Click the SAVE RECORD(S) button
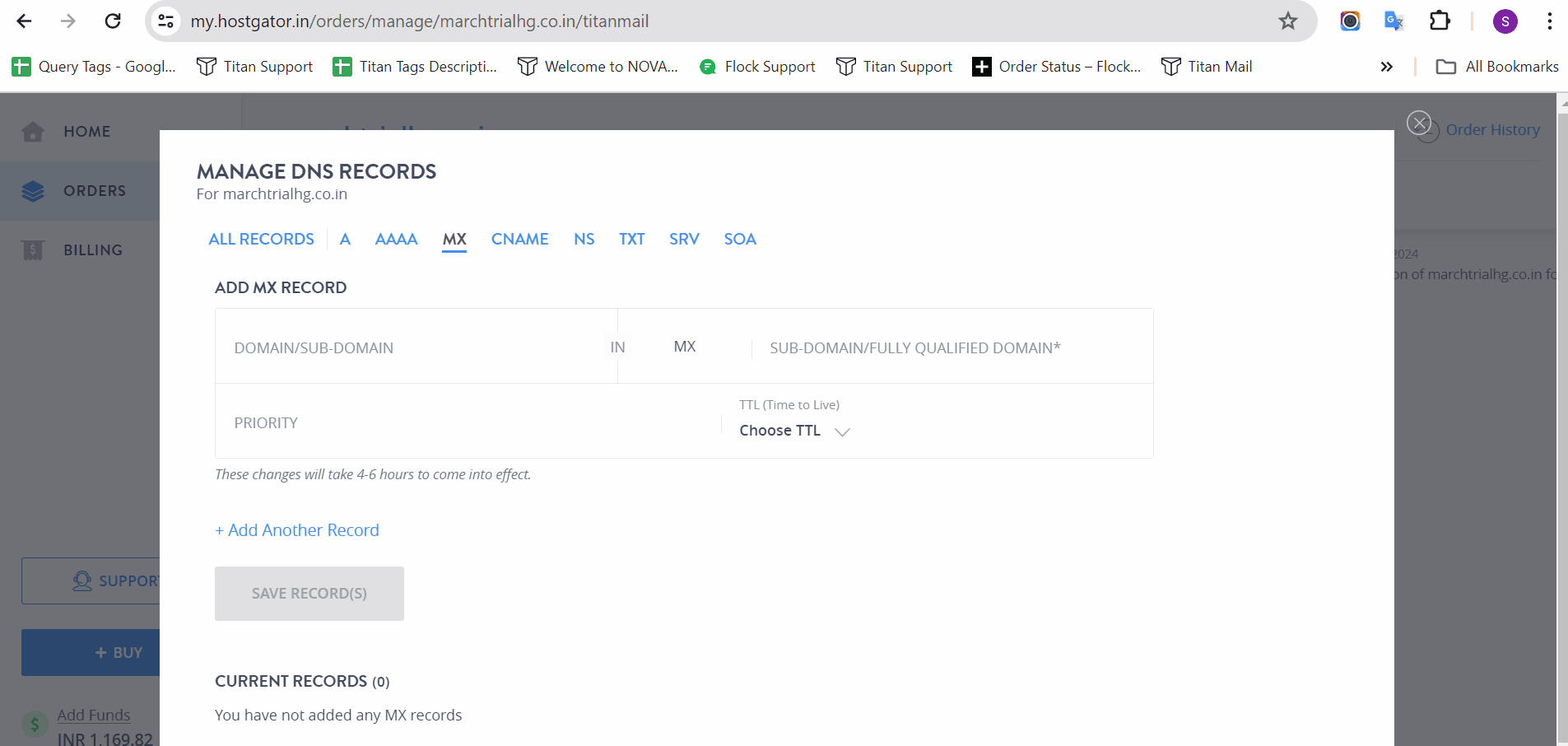 coord(309,594)
